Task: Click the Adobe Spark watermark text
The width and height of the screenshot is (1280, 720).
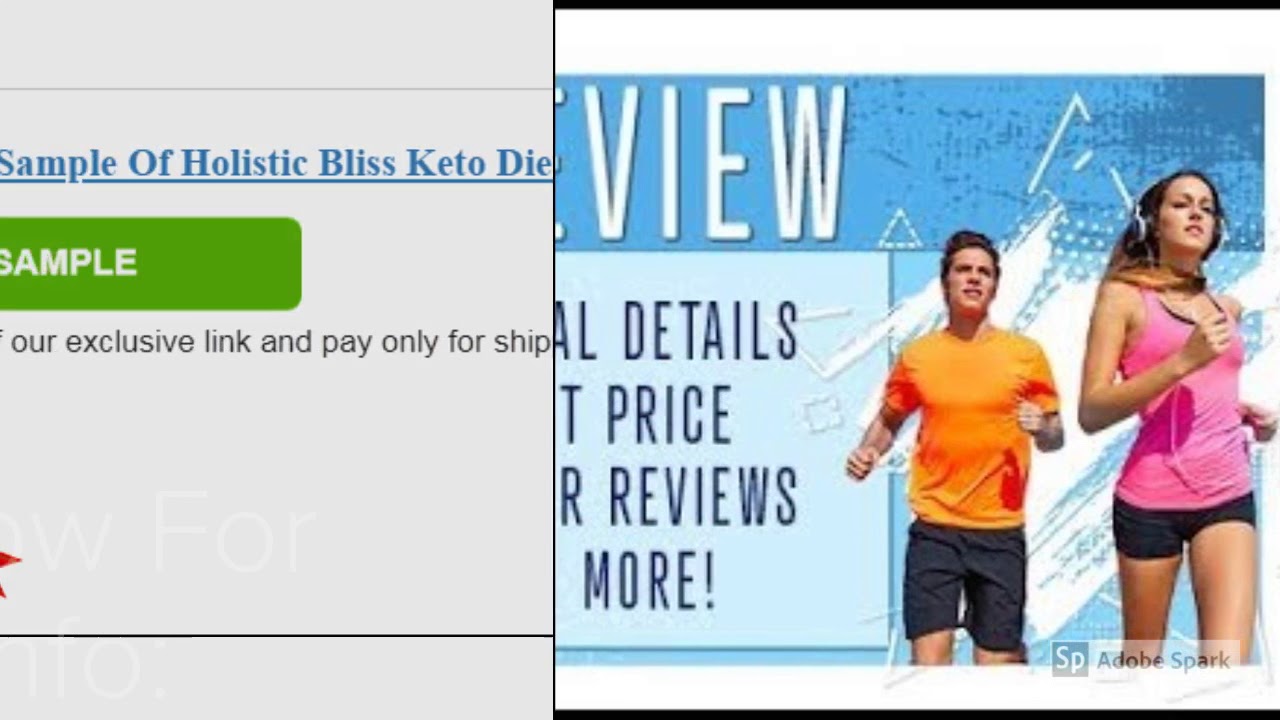Action: point(1163,661)
